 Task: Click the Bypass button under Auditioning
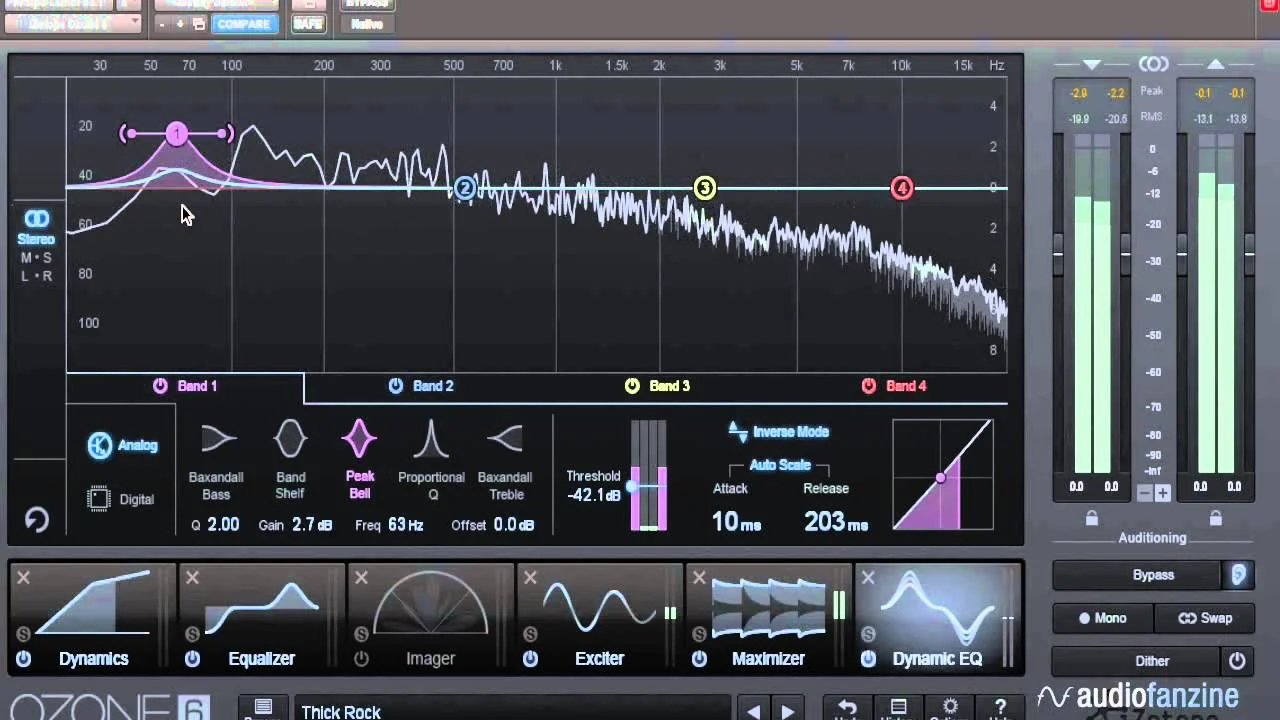point(1138,575)
